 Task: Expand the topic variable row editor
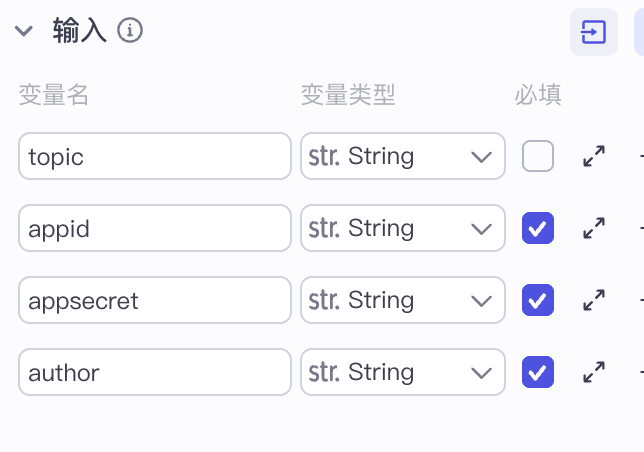click(594, 157)
